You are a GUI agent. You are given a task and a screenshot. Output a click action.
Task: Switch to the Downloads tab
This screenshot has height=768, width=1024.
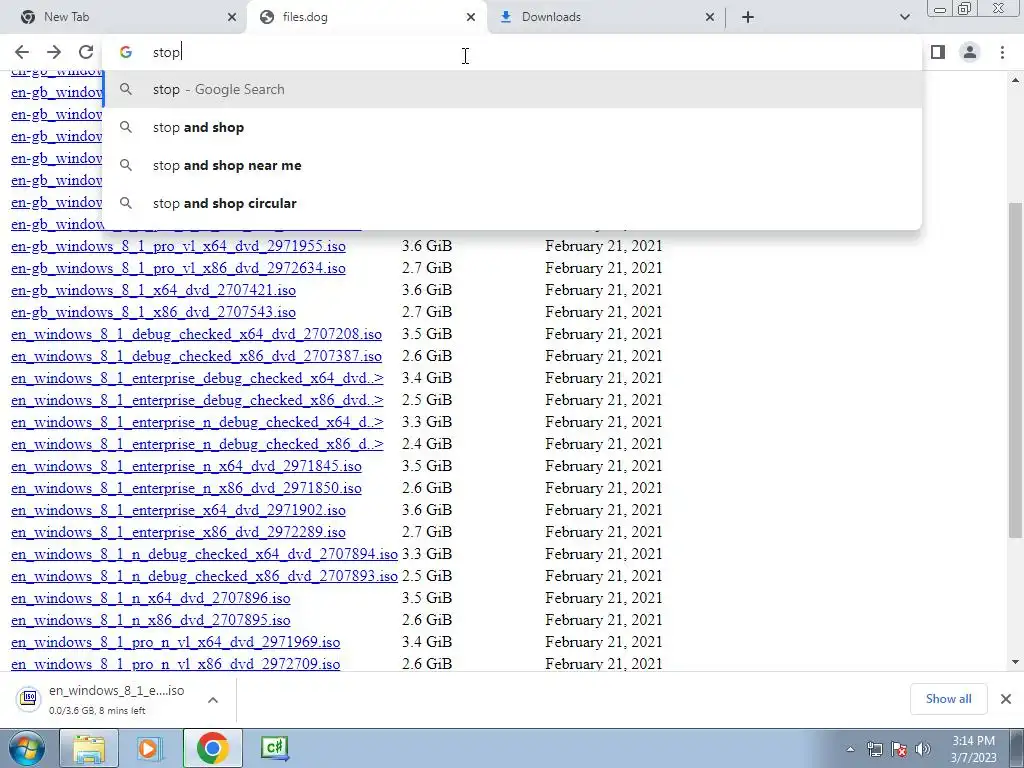point(606,17)
